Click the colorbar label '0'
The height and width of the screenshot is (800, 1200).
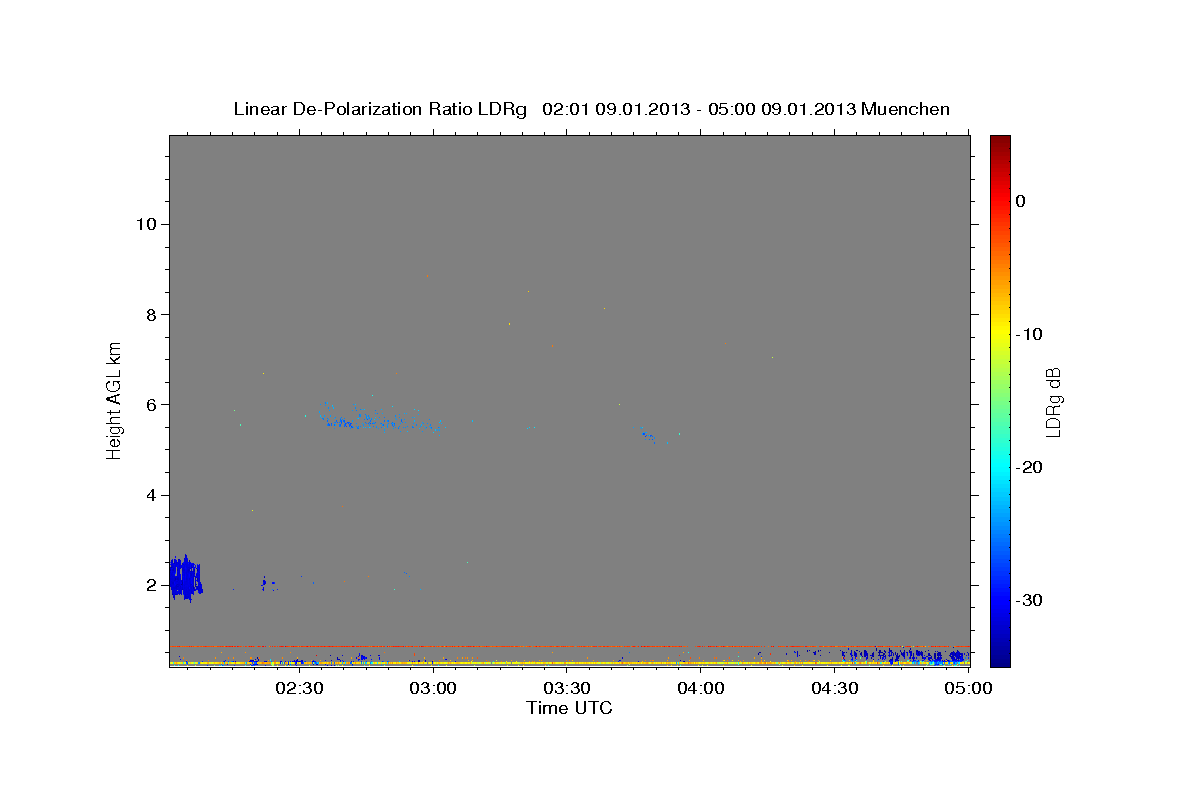point(1021,201)
